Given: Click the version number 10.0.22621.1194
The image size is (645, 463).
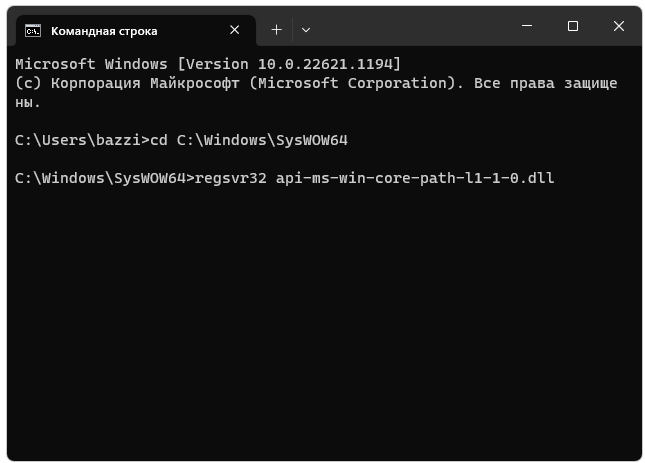Looking at the screenshot, I should (x=328, y=64).
